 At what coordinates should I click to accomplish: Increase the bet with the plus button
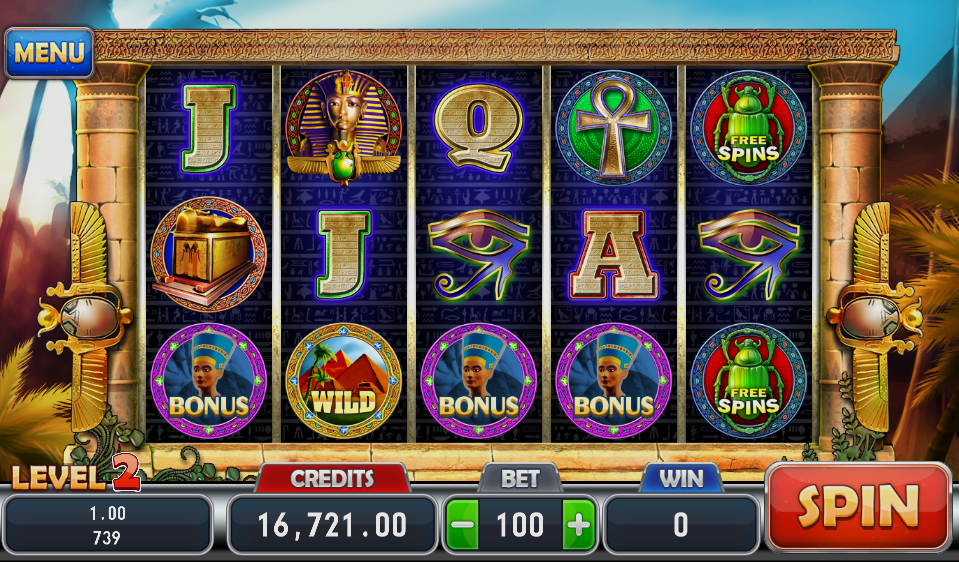pyautogui.click(x=579, y=525)
